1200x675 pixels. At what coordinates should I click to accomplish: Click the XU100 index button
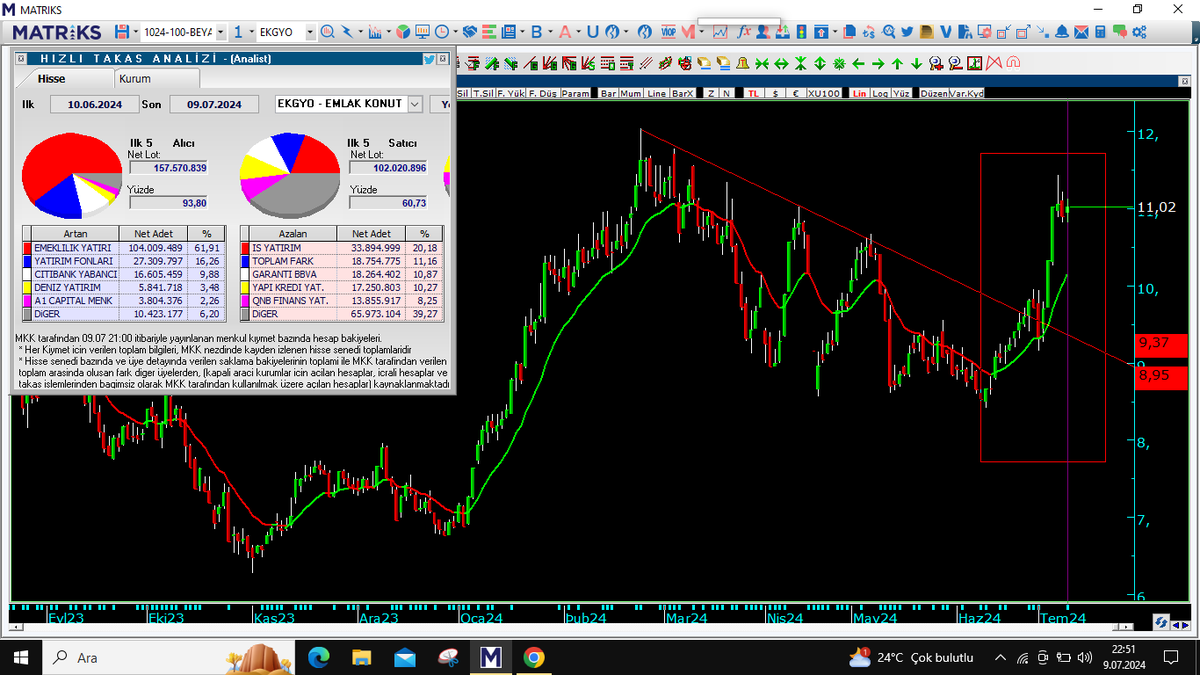[825, 93]
